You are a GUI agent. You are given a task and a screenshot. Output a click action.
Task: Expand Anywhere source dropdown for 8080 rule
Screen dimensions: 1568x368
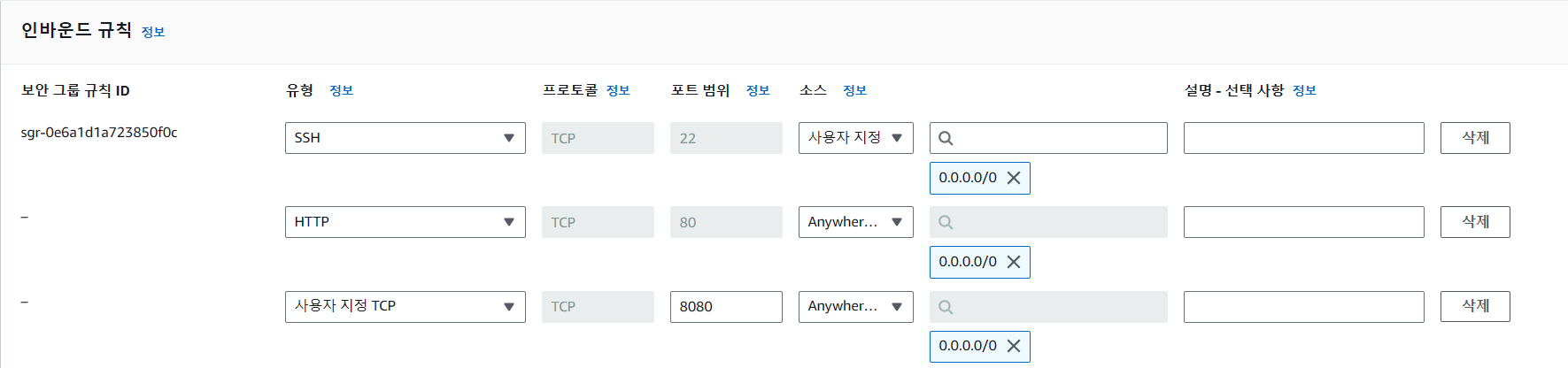pyautogui.click(x=855, y=307)
